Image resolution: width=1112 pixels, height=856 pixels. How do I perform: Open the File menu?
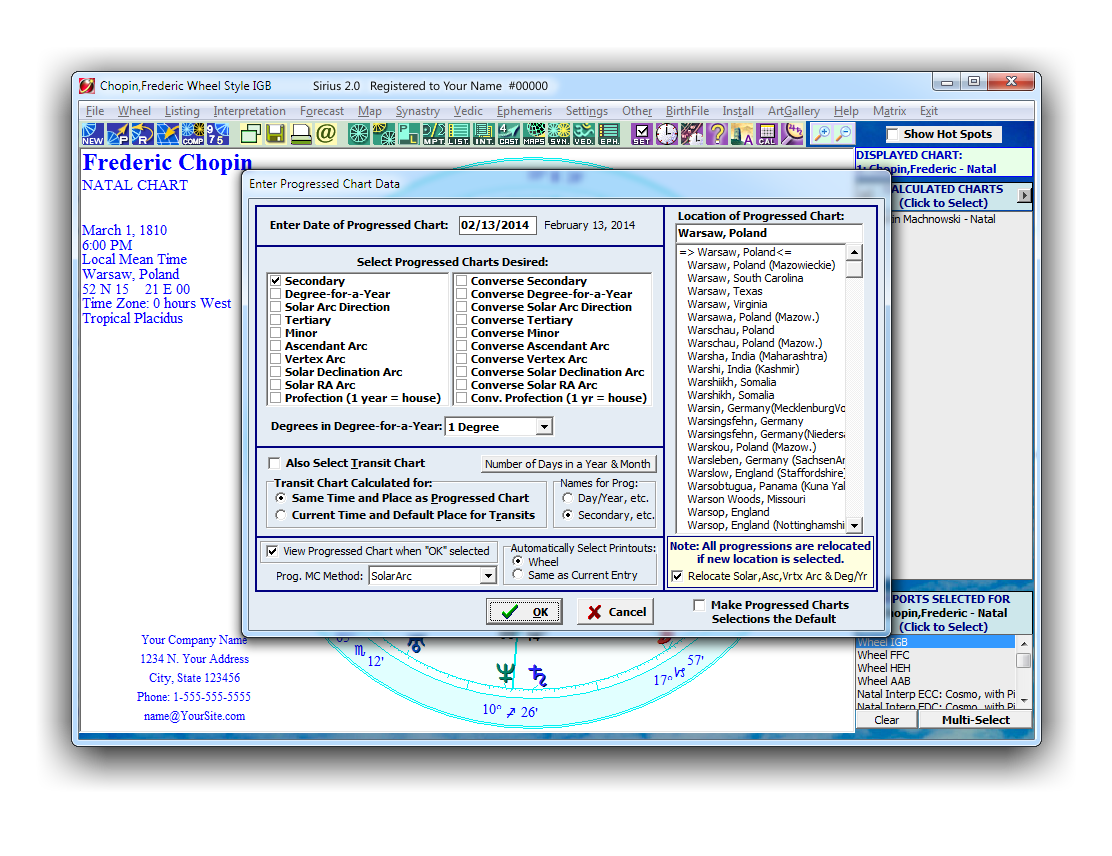[95, 111]
